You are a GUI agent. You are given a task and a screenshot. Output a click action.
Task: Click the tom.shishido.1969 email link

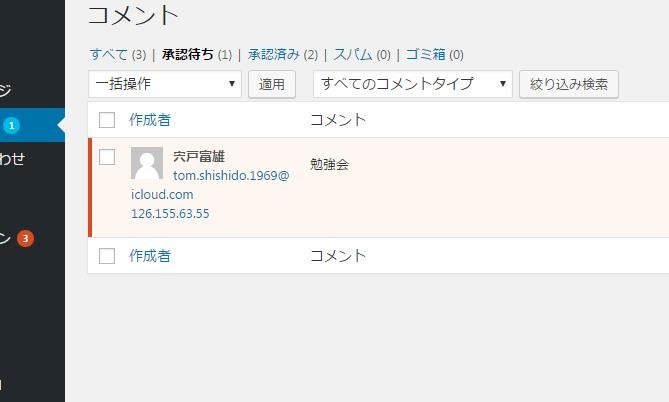[230, 175]
